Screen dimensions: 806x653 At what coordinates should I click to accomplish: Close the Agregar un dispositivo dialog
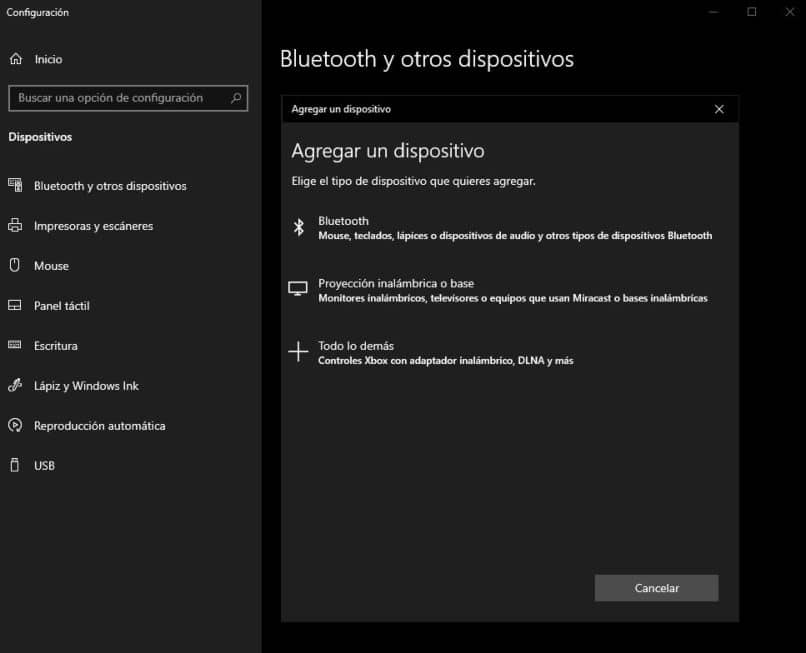719,109
